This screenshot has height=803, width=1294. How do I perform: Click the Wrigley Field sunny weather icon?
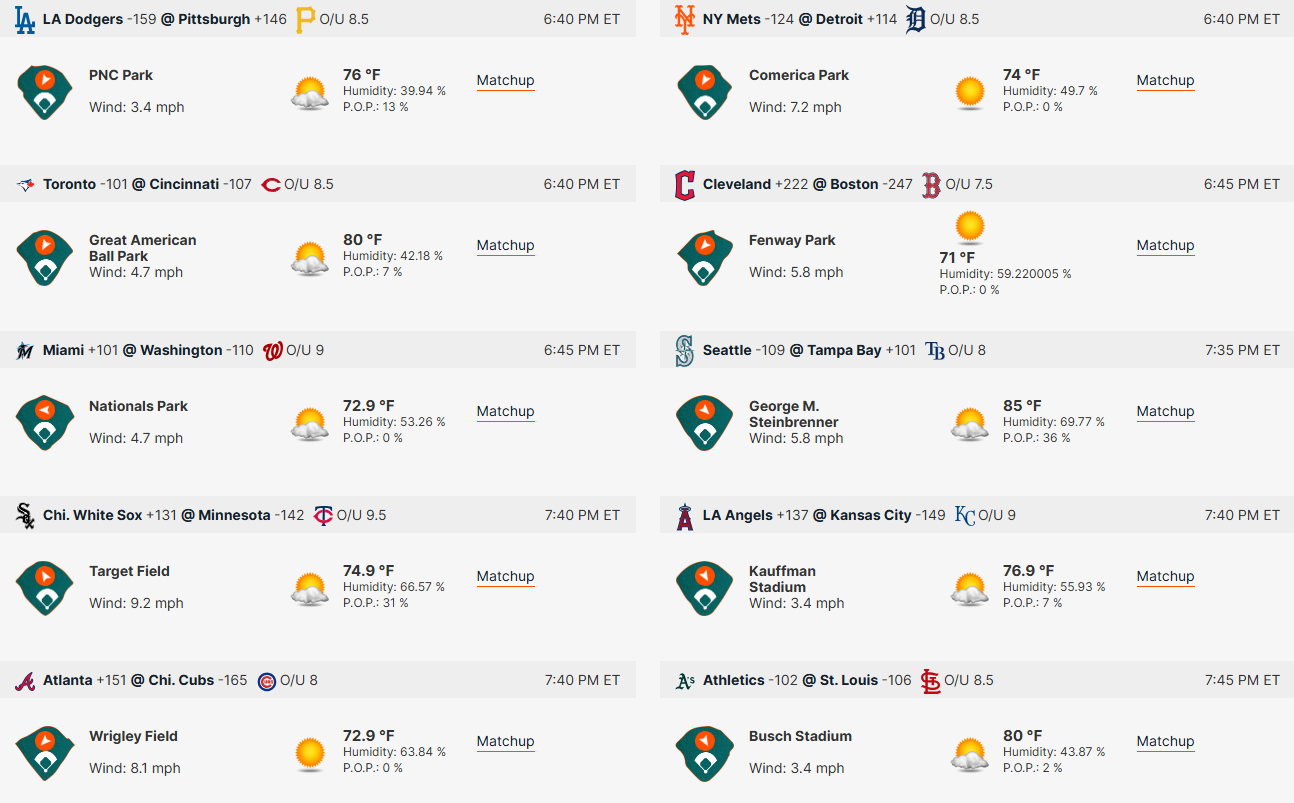310,753
